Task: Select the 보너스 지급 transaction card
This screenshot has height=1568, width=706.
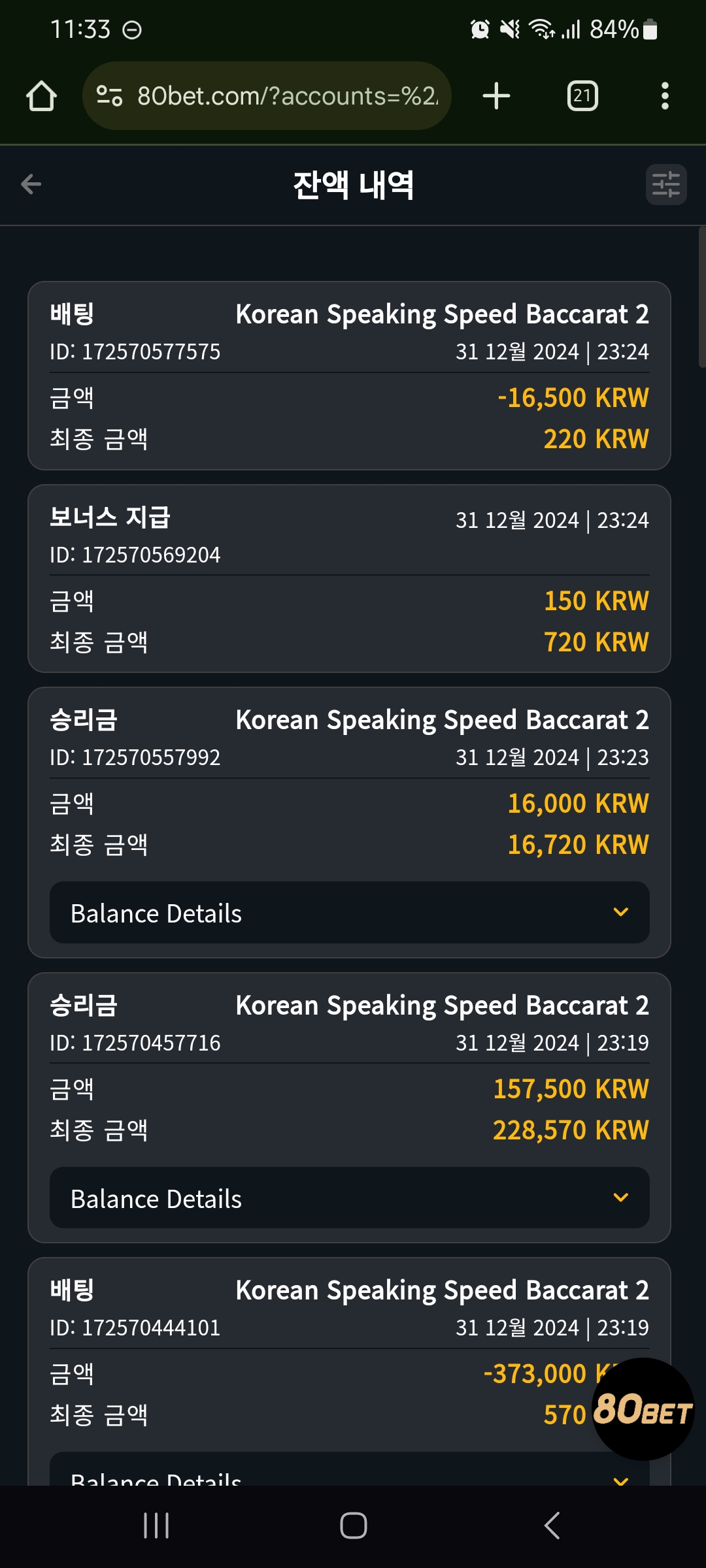Action: point(349,579)
